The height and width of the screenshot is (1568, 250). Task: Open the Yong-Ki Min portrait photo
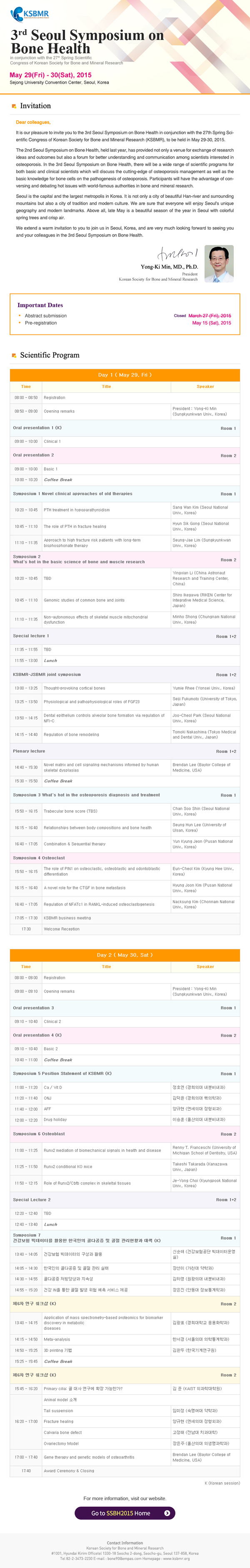pyautogui.click(x=219, y=264)
